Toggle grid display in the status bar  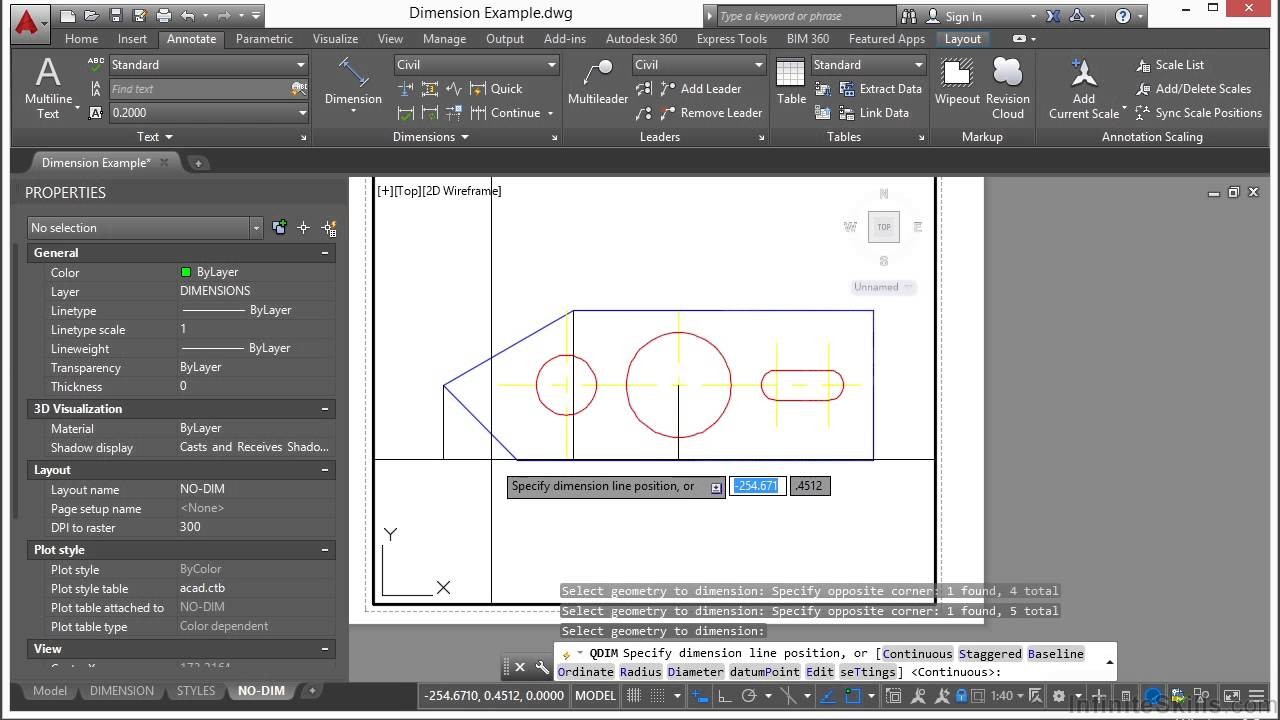pyautogui.click(x=636, y=695)
